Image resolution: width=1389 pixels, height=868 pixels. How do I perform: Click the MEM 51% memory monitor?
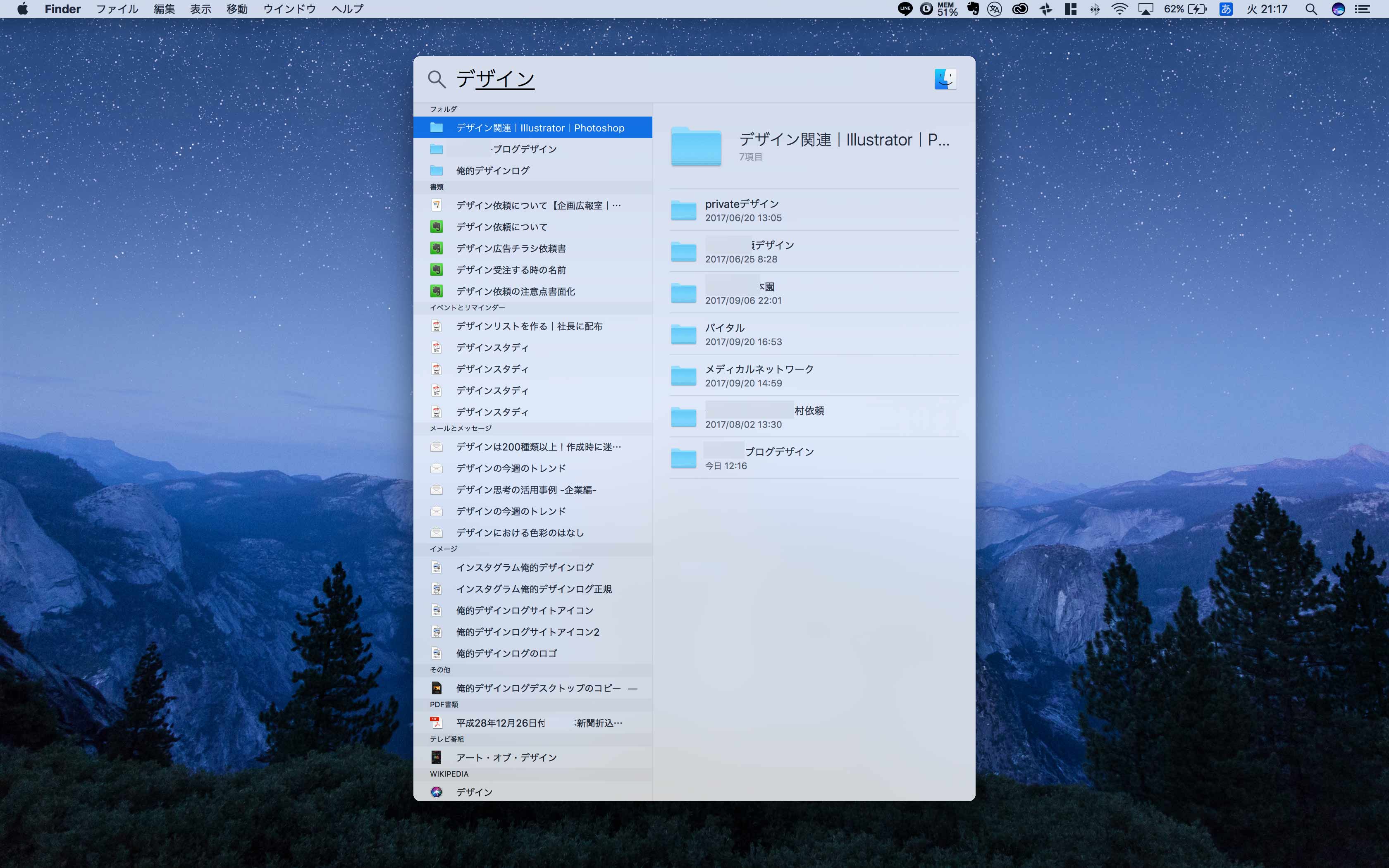point(947,9)
